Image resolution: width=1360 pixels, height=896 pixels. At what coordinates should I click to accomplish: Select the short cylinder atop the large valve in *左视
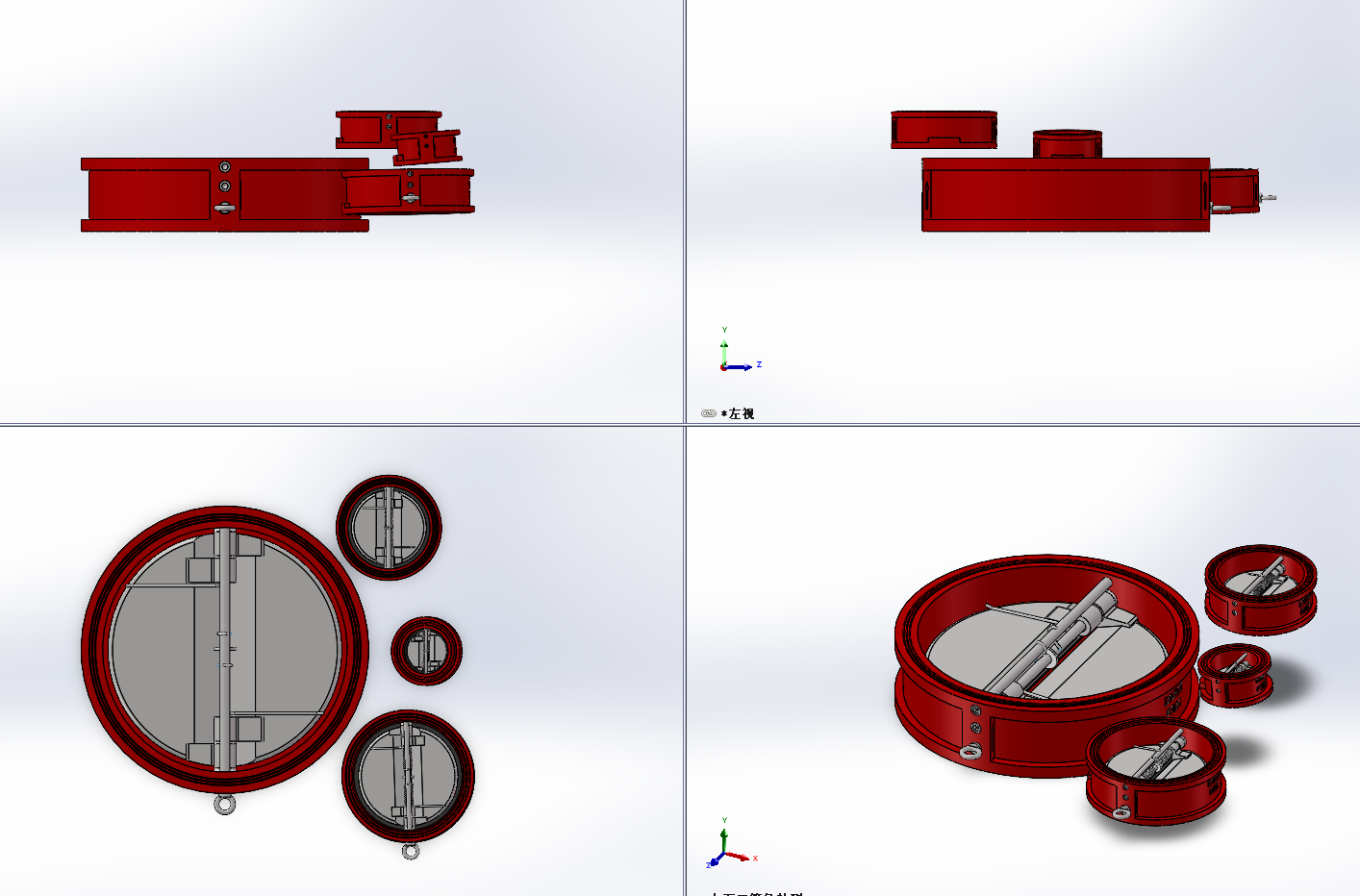coord(1067,144)
